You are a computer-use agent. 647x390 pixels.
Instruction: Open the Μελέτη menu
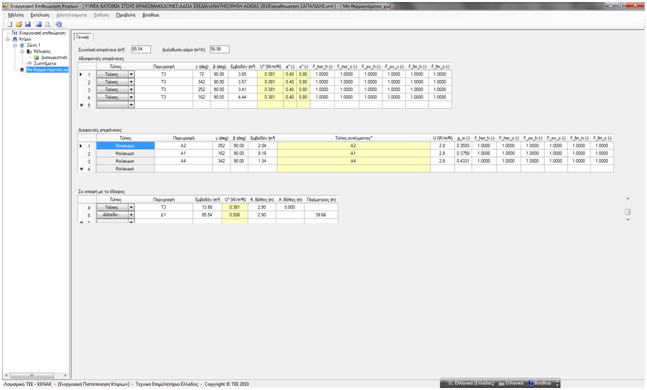pyautogui.click(x=16, y=15)
